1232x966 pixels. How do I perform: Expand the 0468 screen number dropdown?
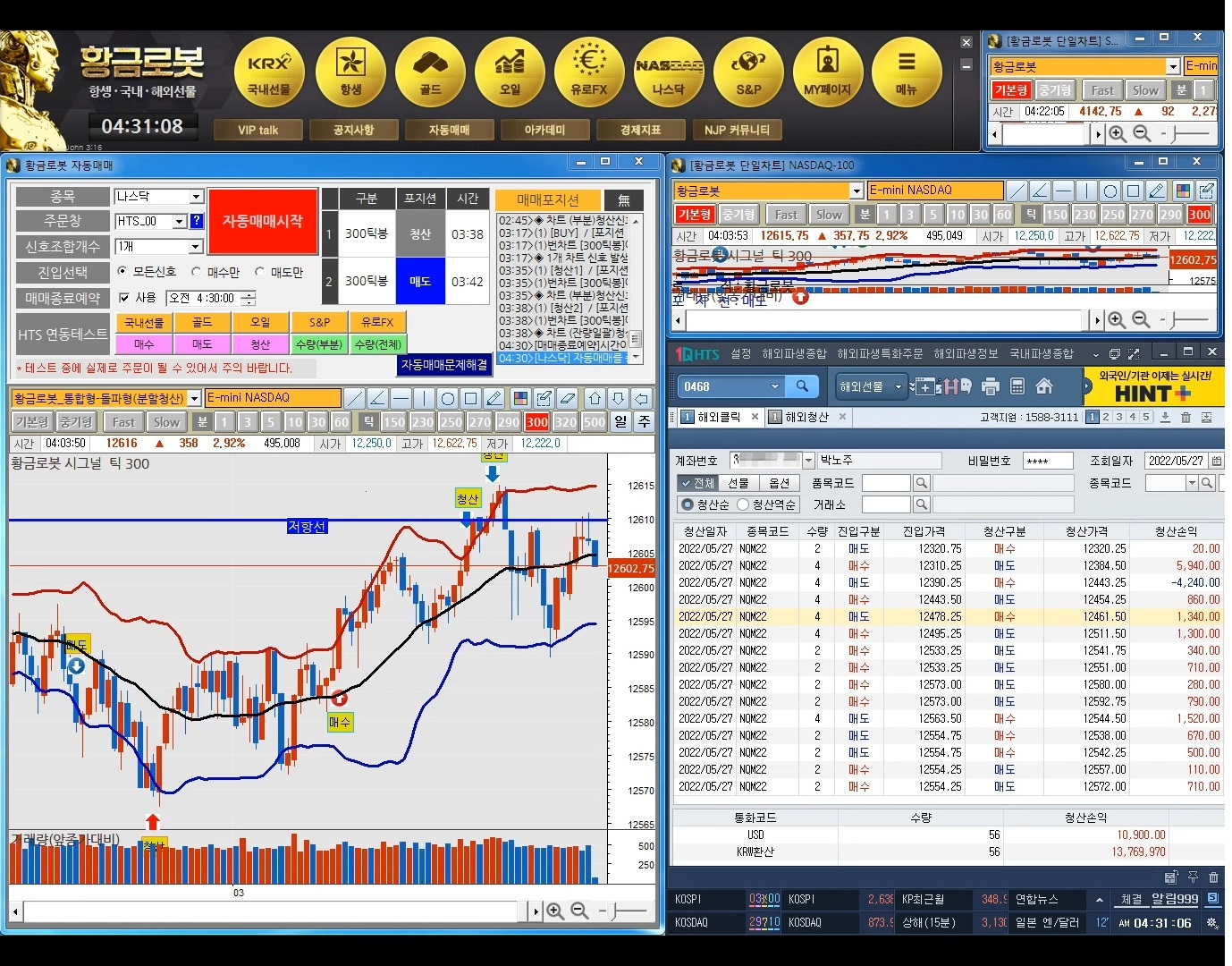coord(774,386)
